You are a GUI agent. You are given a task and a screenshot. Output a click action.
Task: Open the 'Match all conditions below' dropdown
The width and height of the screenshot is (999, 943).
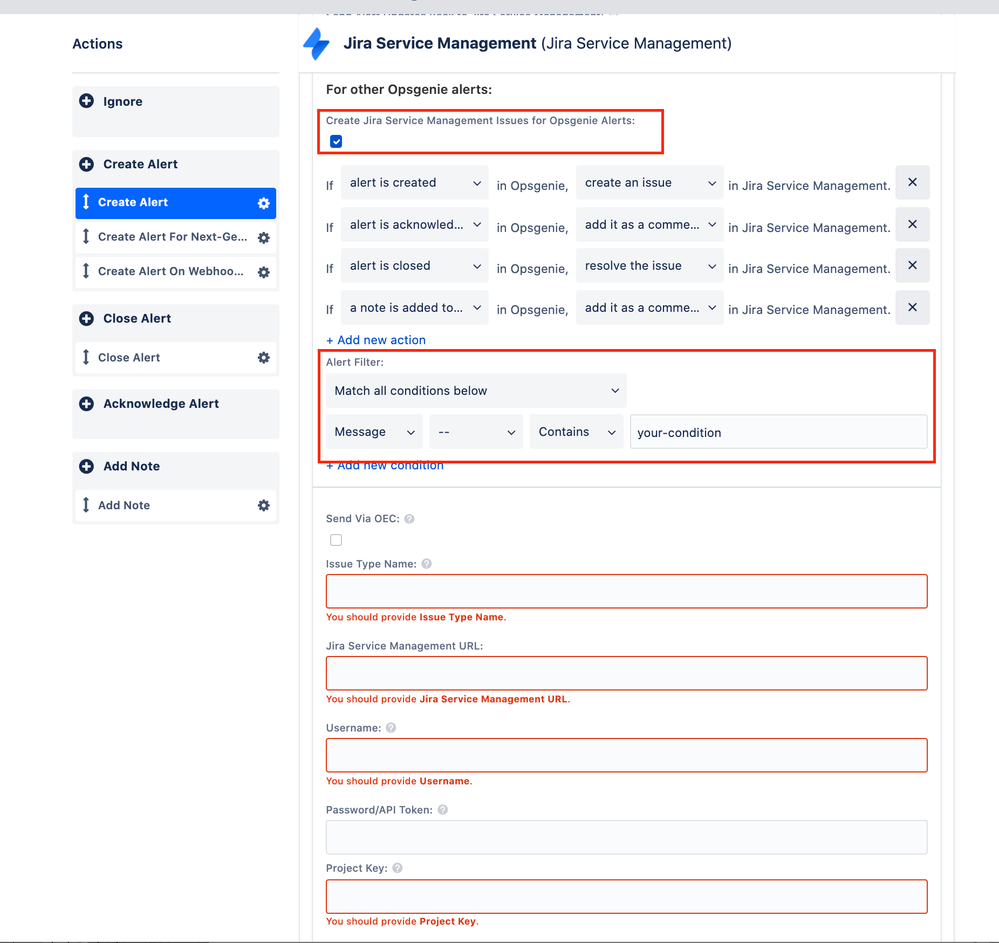[x=476, y=391]
